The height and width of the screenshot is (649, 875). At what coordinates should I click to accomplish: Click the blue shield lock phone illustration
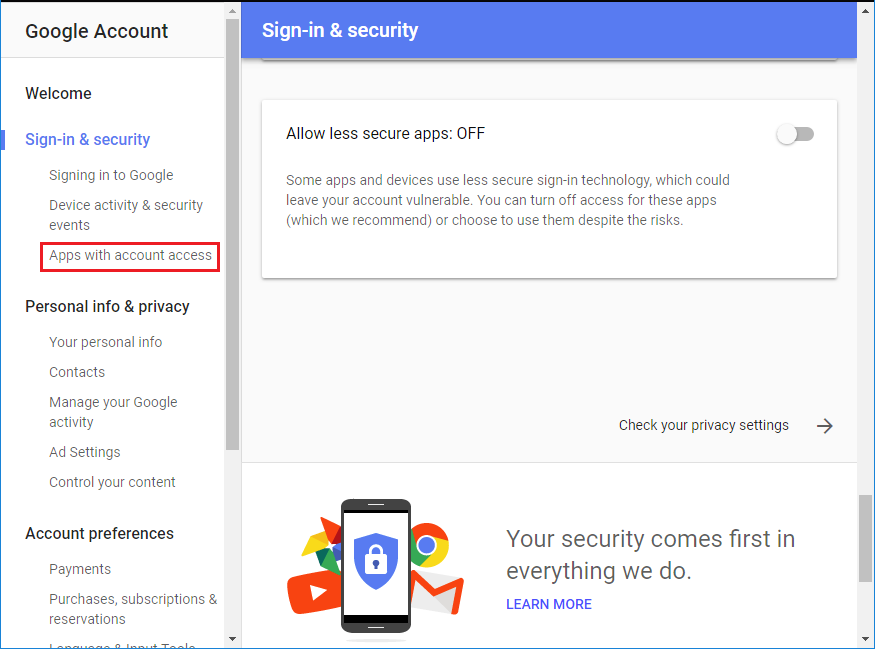pyautogui.click(x=376, y=566)
